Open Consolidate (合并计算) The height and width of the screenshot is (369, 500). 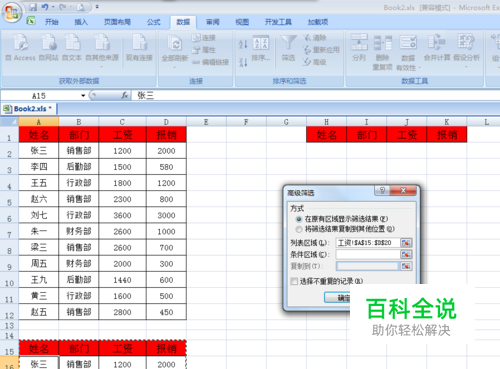click(437, 47)
